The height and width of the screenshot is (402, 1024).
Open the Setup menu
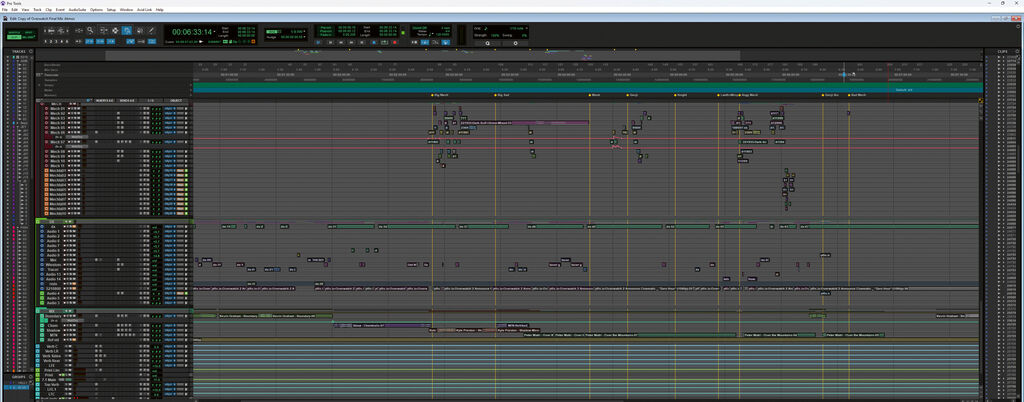click(x=112, y=9)
